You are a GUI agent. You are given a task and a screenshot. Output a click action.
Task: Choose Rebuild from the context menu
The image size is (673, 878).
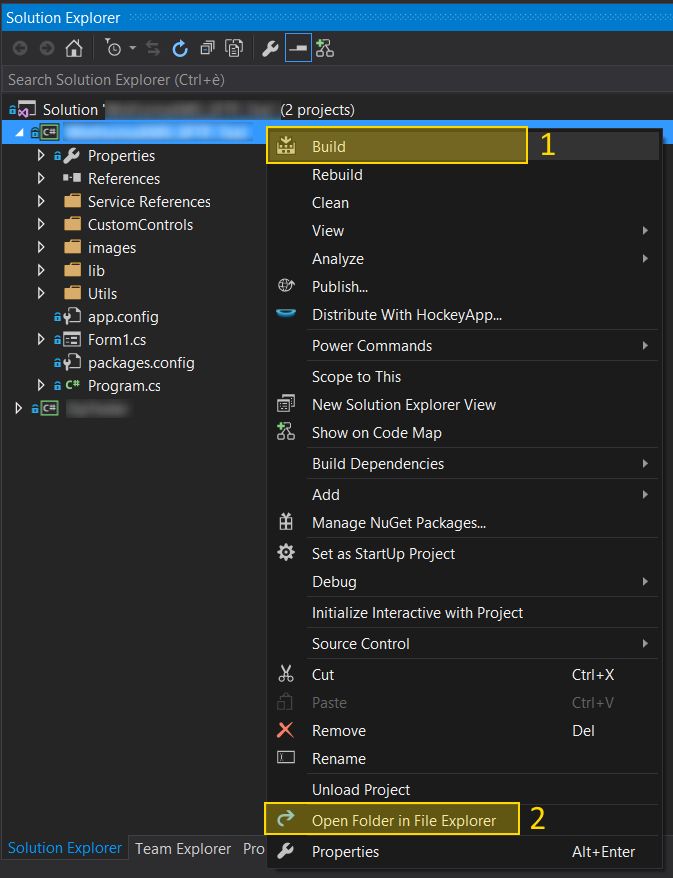tap(462, 175)
